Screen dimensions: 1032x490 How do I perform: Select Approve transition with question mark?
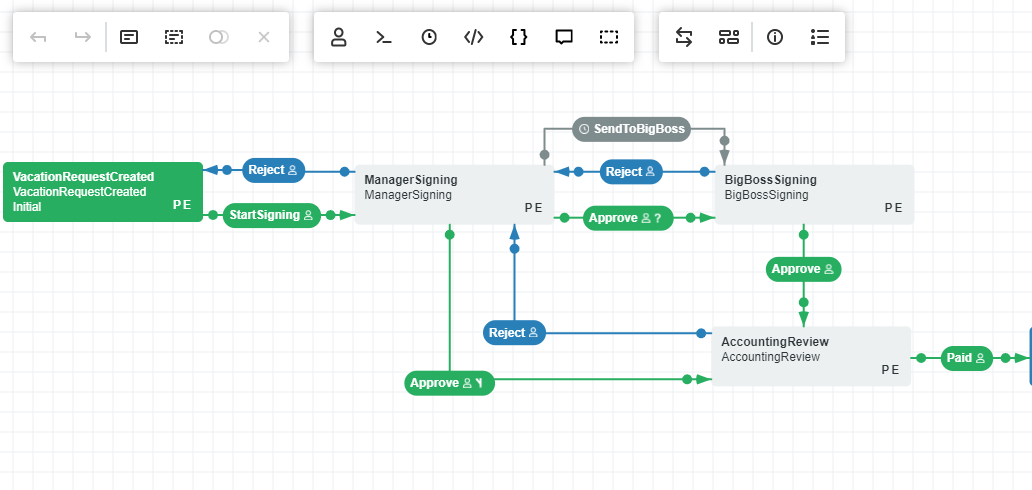coord(629,218)
